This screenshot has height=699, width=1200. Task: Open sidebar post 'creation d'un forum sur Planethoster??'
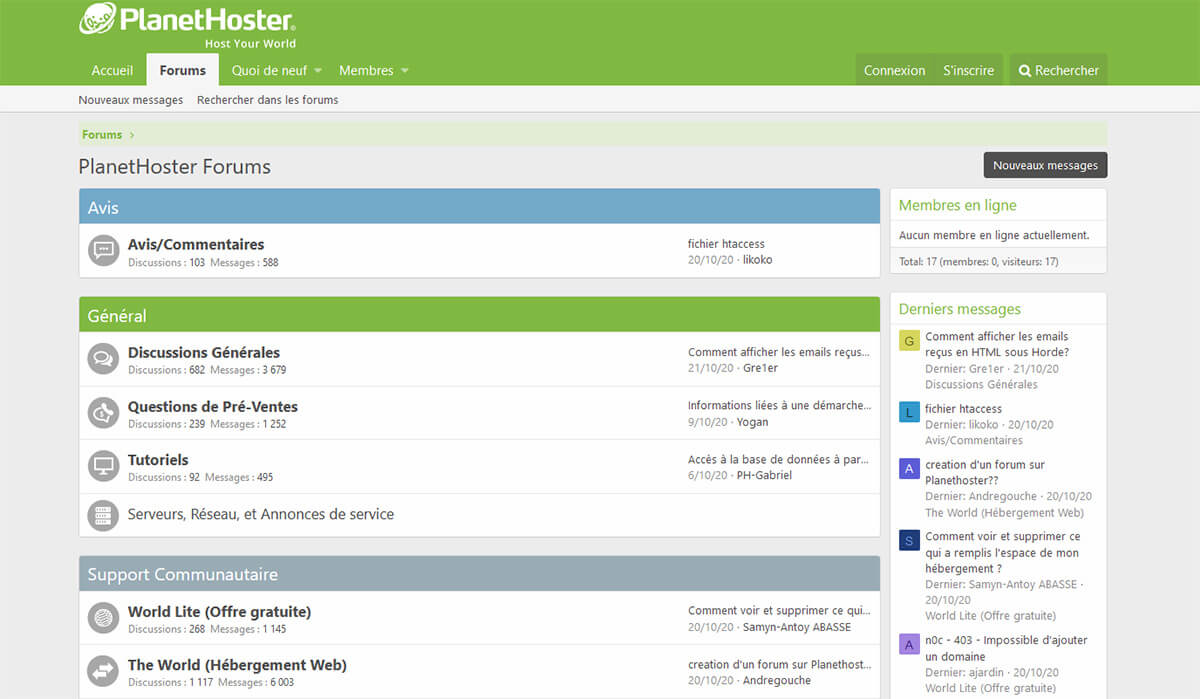tap(985, 472)
